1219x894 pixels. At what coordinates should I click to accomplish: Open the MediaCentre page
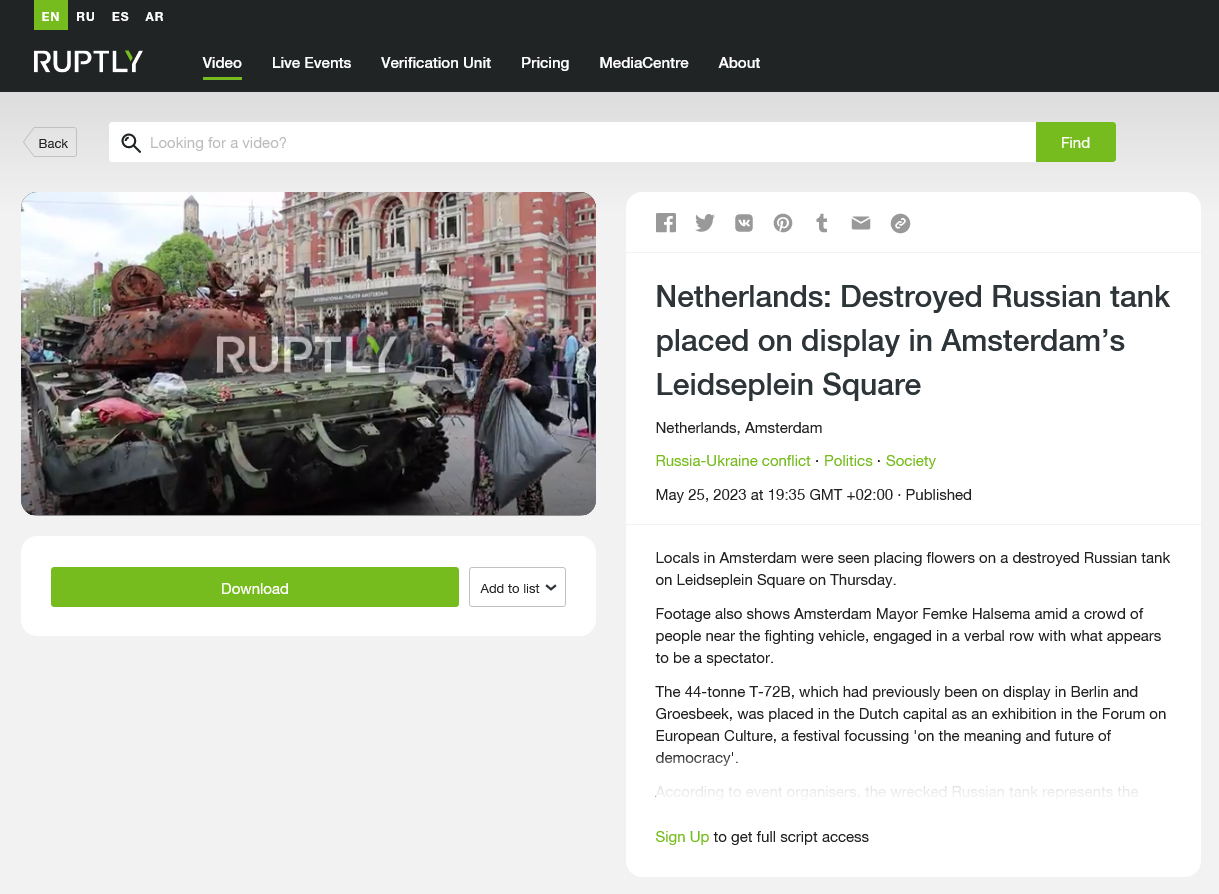[644, 62]
